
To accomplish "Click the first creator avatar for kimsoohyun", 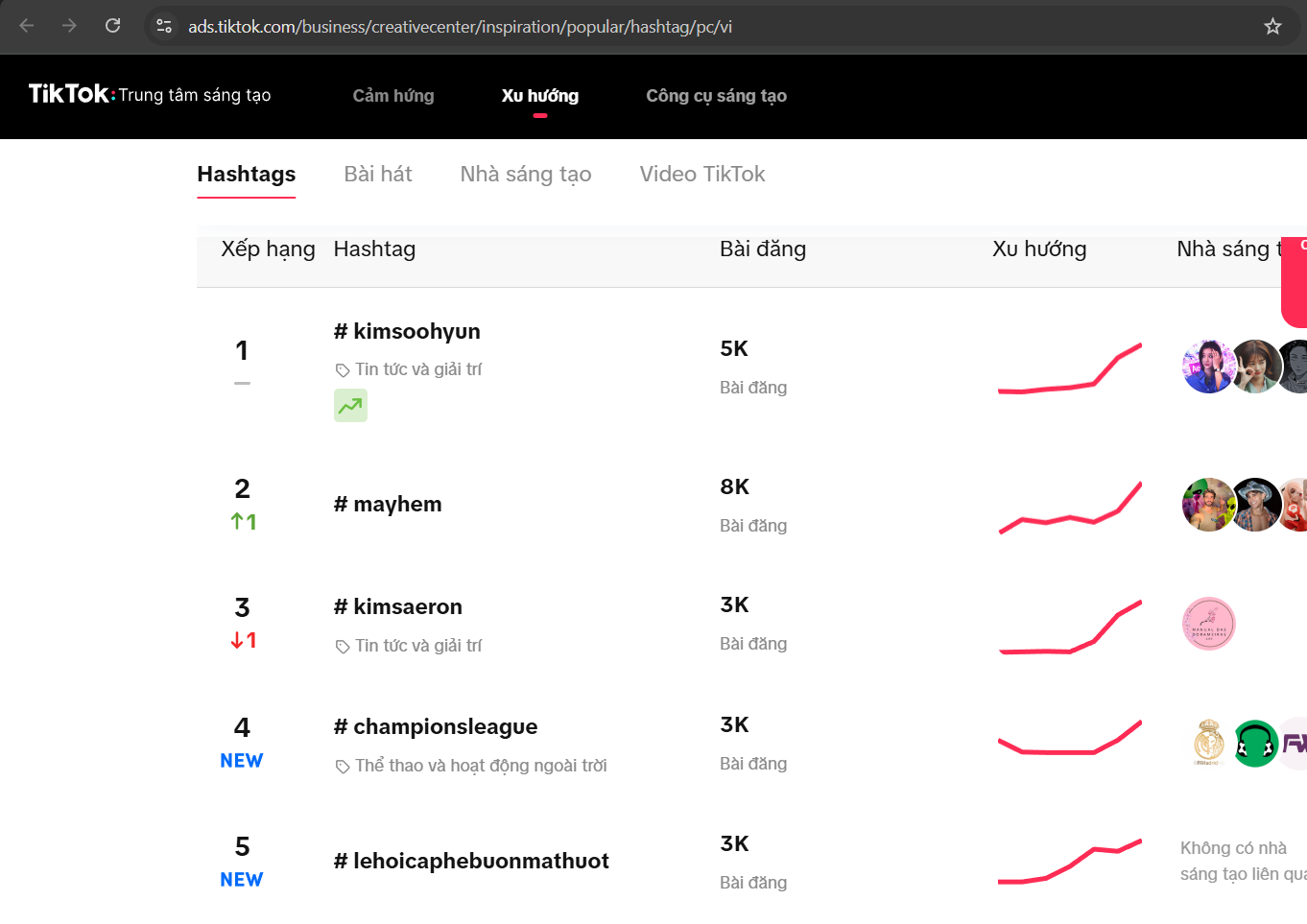I will [x=1208, y=367].
